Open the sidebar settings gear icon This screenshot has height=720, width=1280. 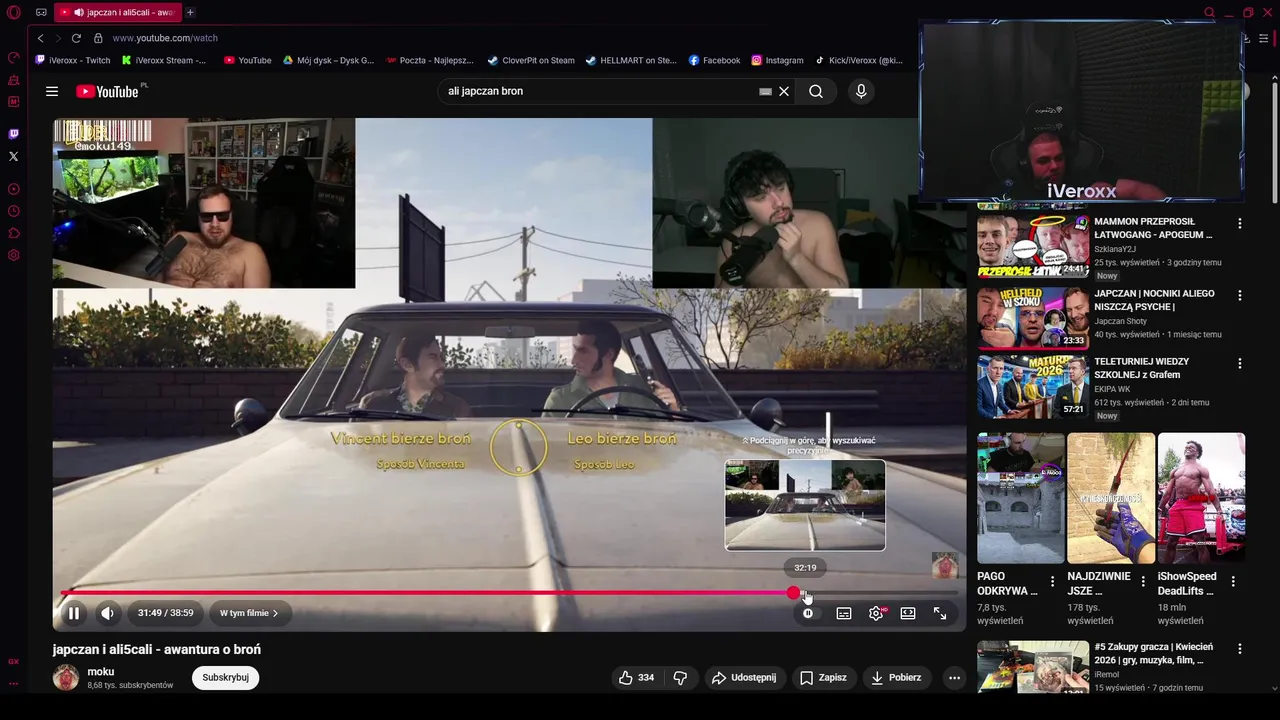(x=14, y=255)
